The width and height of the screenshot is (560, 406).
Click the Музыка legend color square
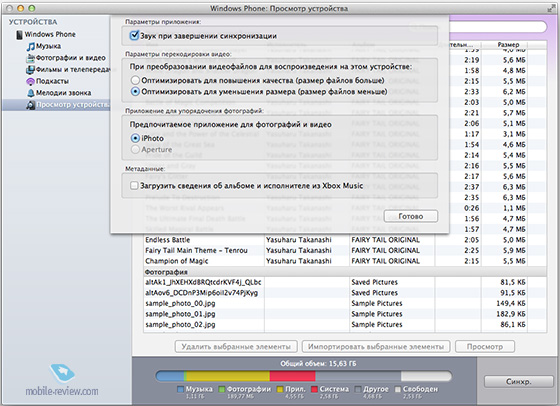[x=180, y=389]
